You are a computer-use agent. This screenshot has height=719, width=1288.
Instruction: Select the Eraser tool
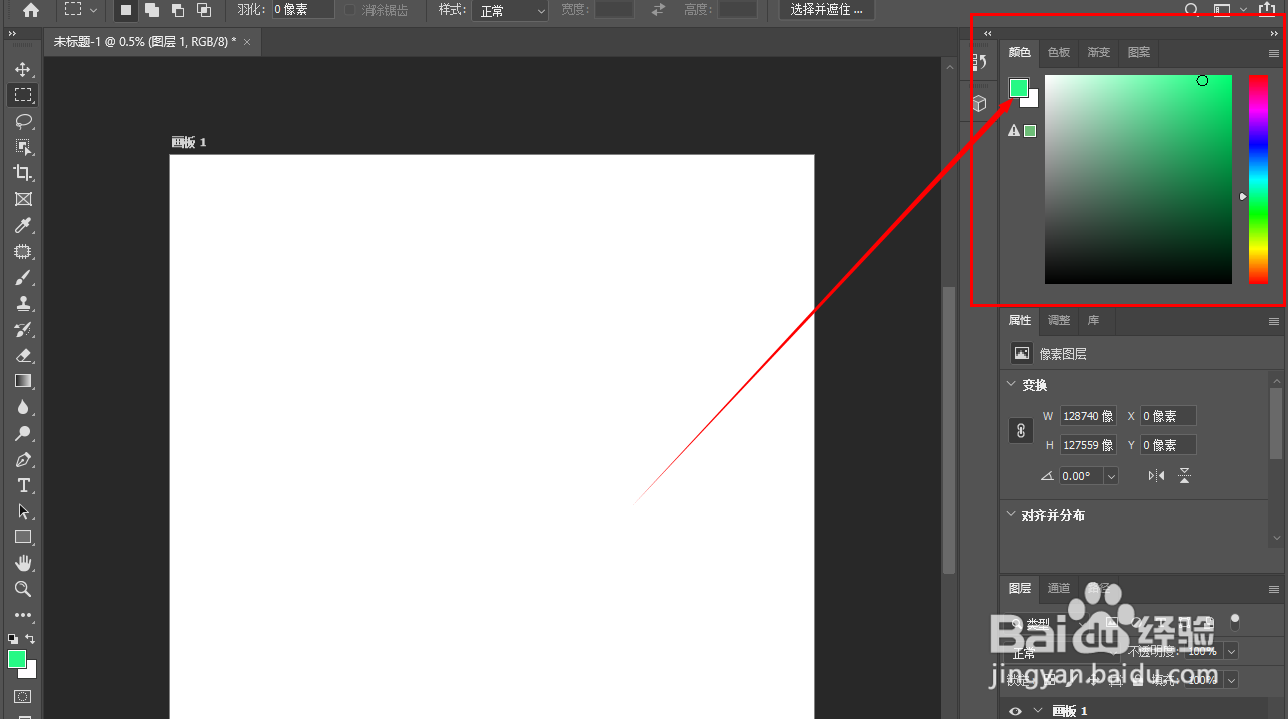point(23,355)
